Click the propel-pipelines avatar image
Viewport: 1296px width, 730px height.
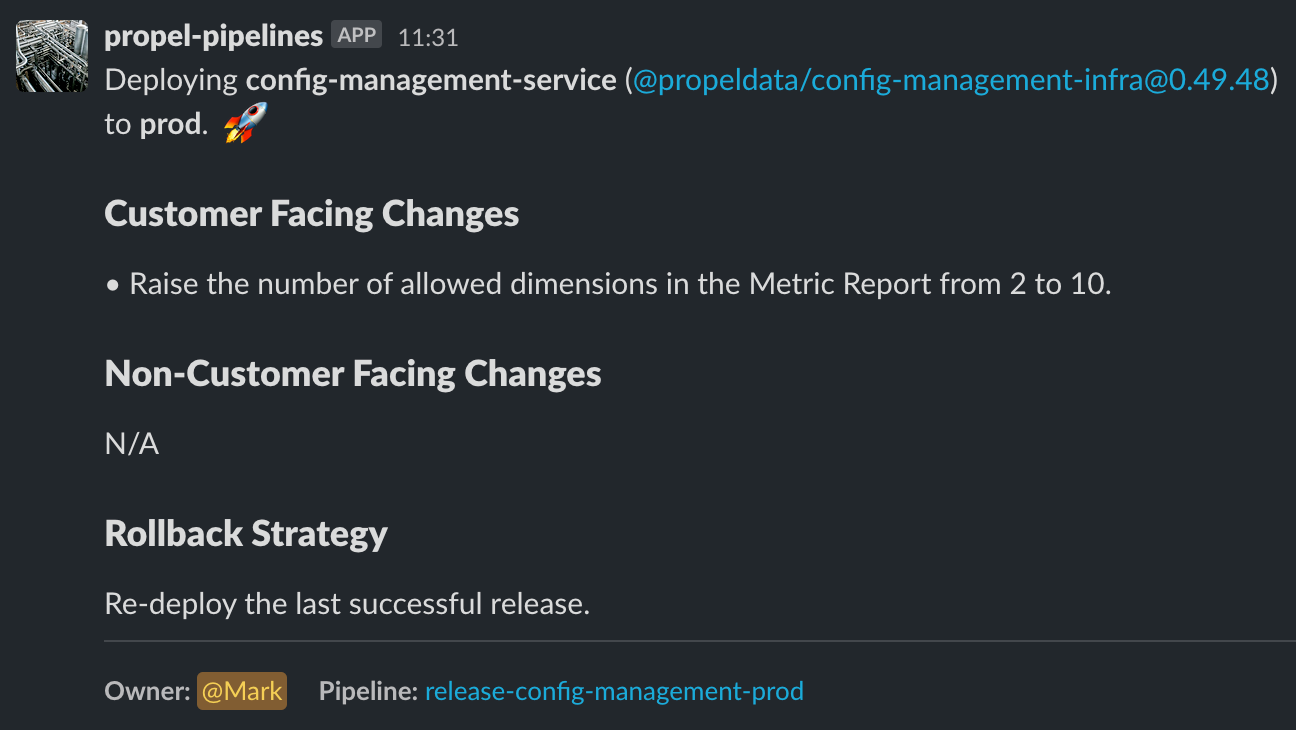(53, 56)
